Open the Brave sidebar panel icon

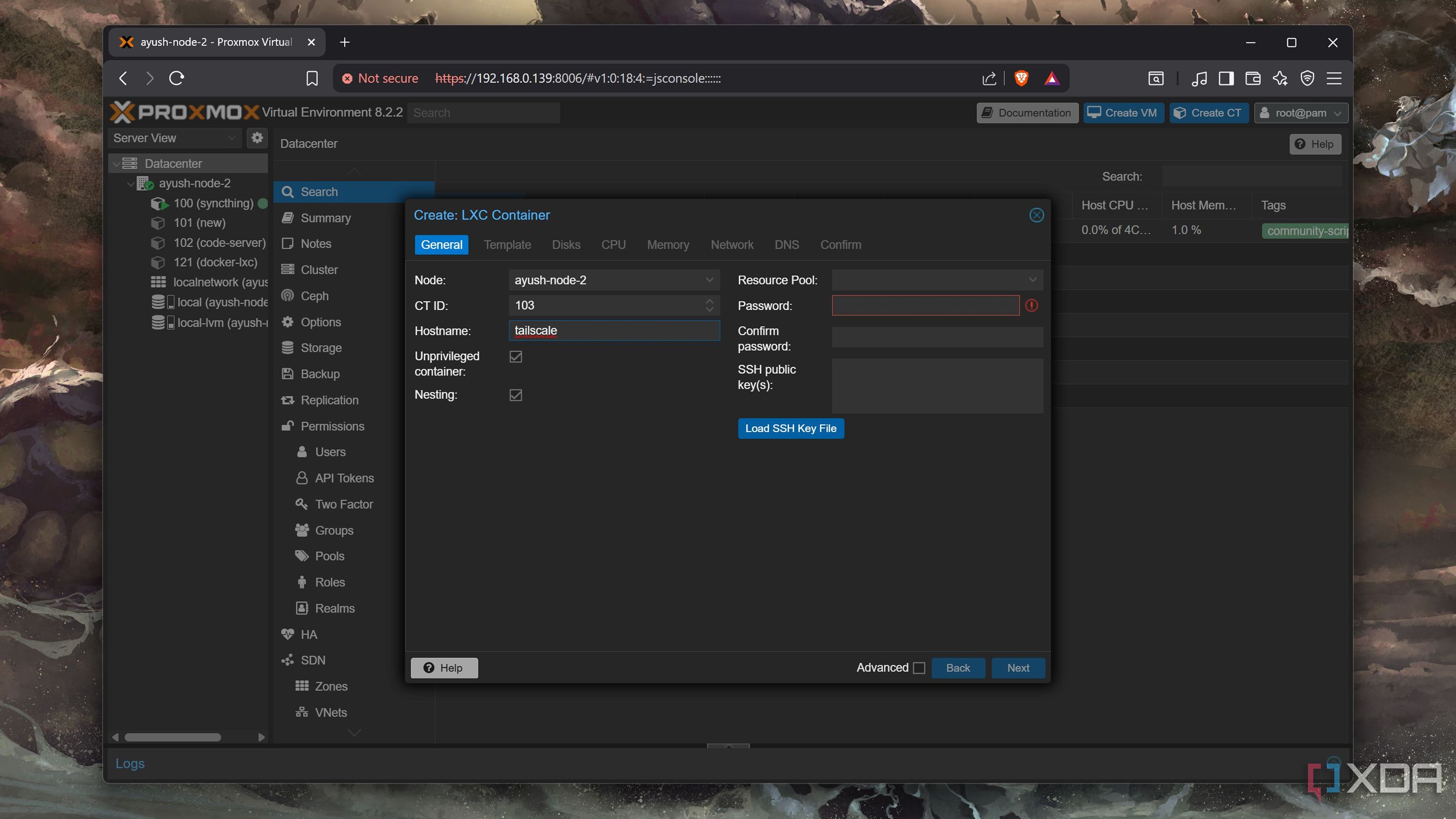point(1226,78)
